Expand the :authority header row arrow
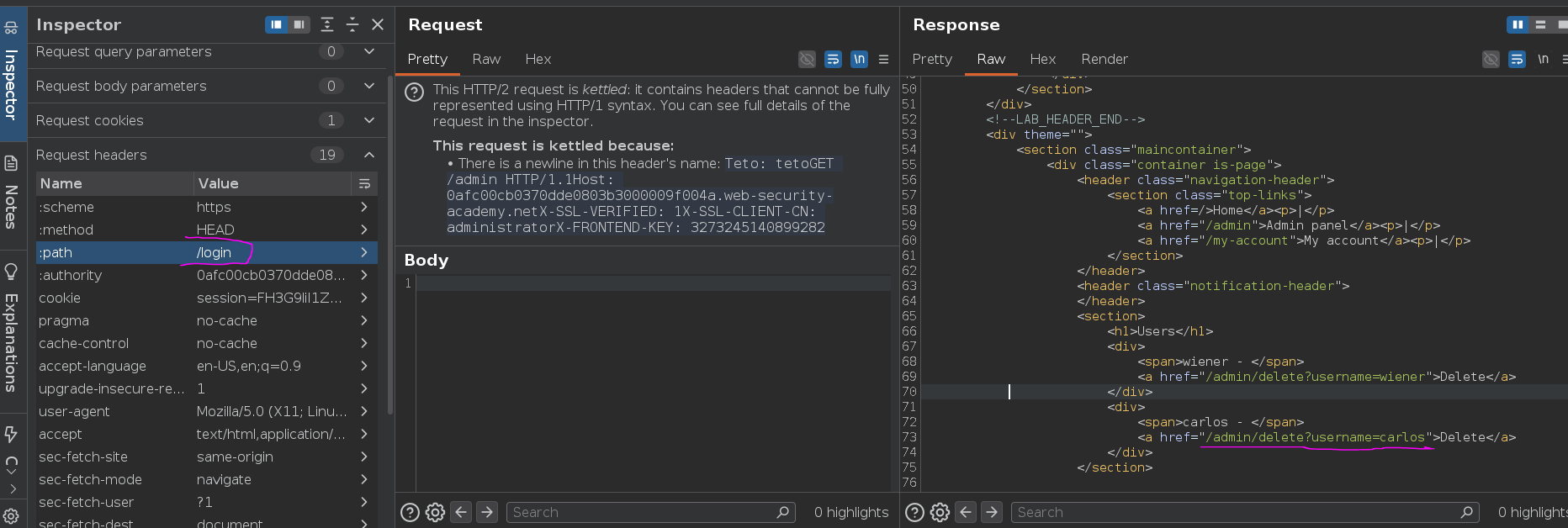1568x528 pixels. pos(364,275)
